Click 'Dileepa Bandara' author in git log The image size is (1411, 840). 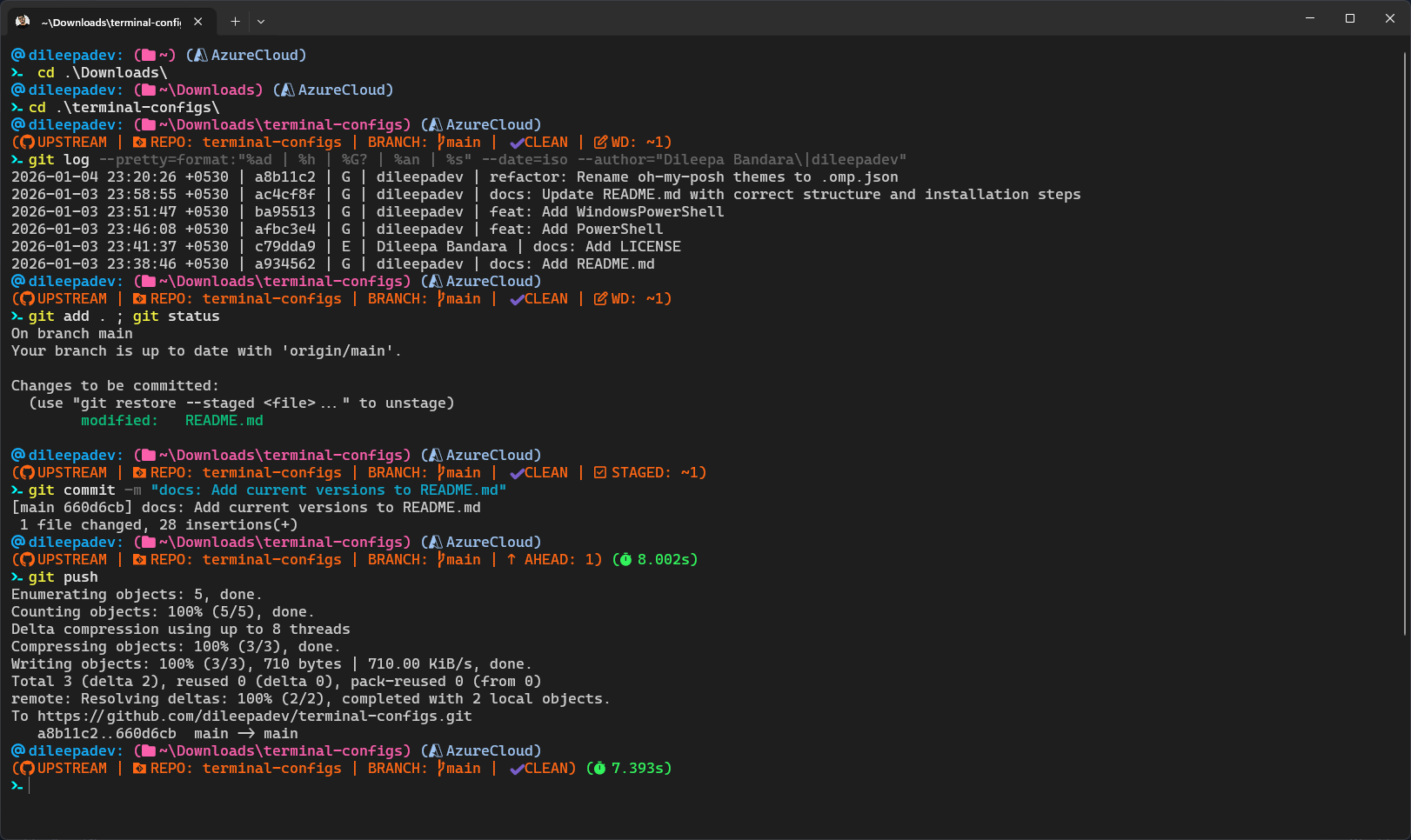tap(442, 247)
